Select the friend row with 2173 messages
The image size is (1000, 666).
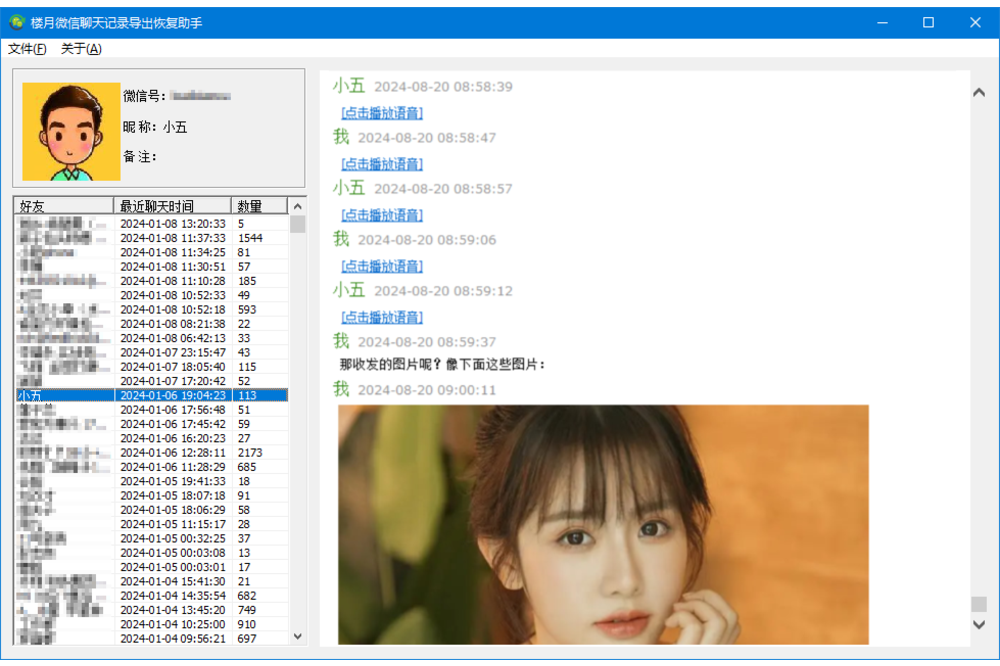(150, 453)
